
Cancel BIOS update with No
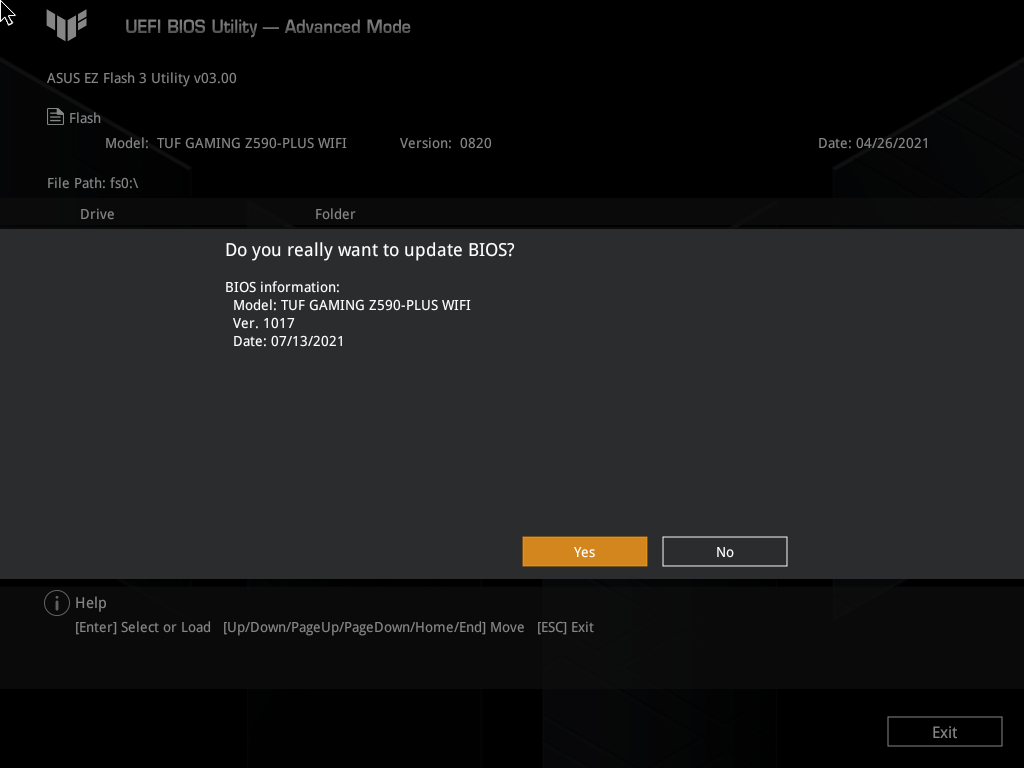[x=724, y=551]
